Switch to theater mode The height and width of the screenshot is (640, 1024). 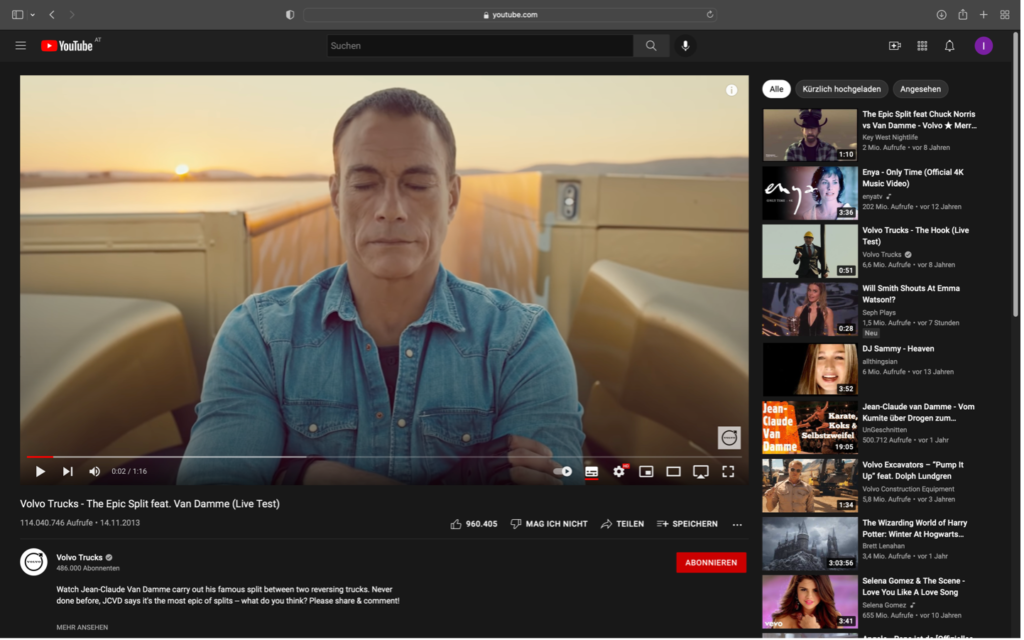point(673,472)
